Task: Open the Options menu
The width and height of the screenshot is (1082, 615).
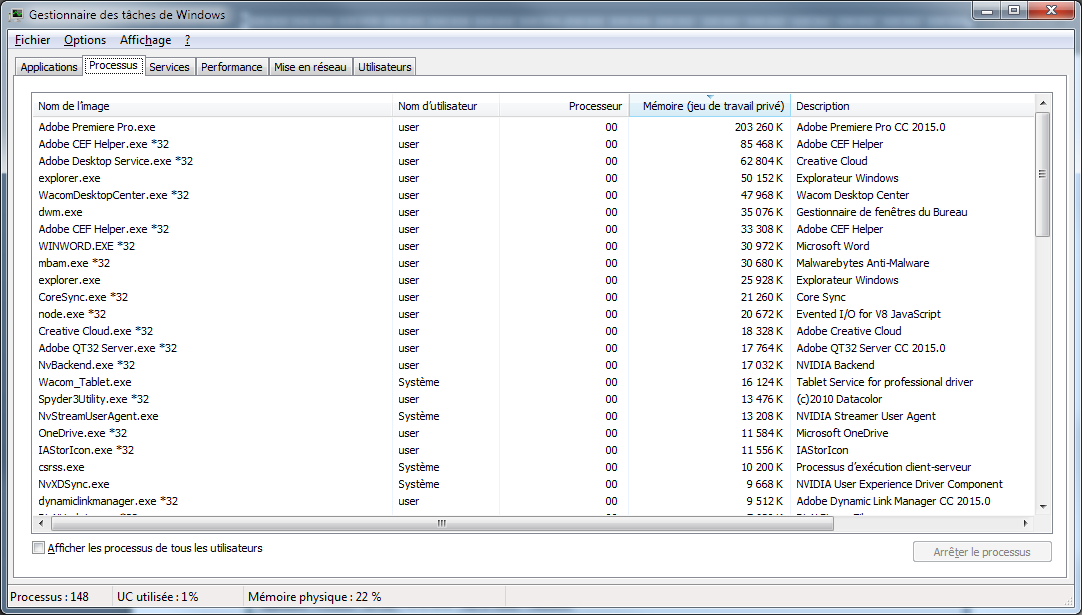Action: (x=85, y=40)
